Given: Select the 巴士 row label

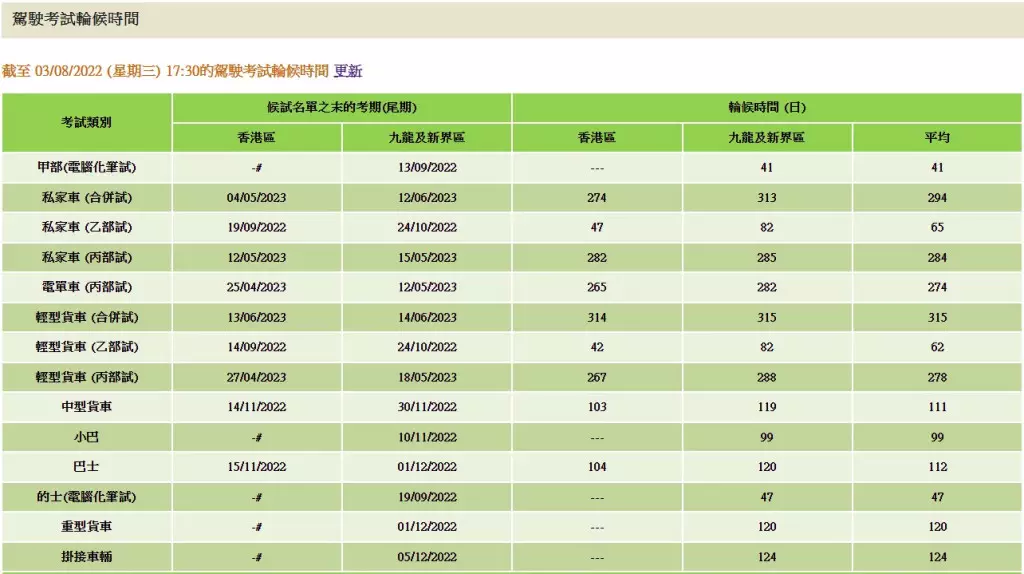Looking at the screenshot, I should click(86, 467).
